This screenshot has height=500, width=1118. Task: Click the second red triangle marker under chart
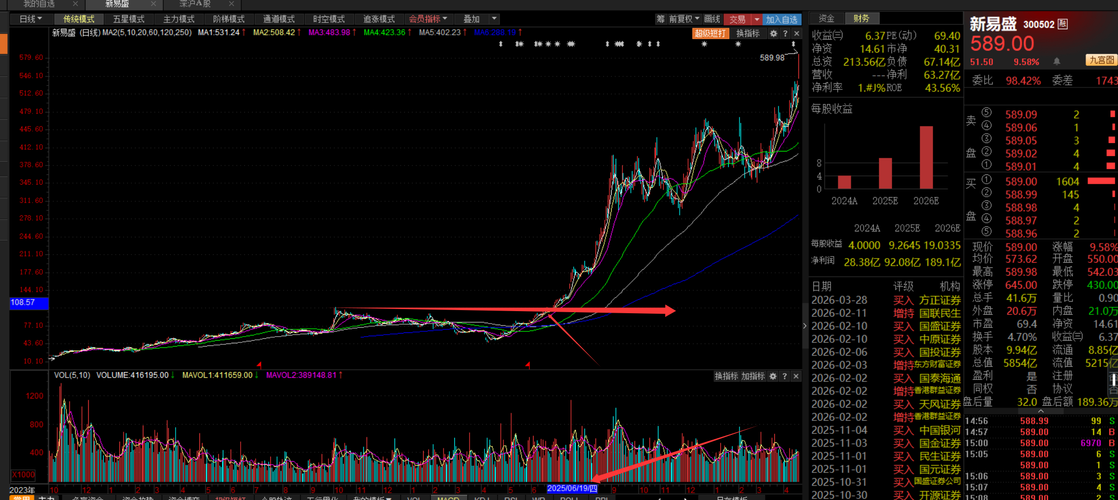click(x=528, y=365)
